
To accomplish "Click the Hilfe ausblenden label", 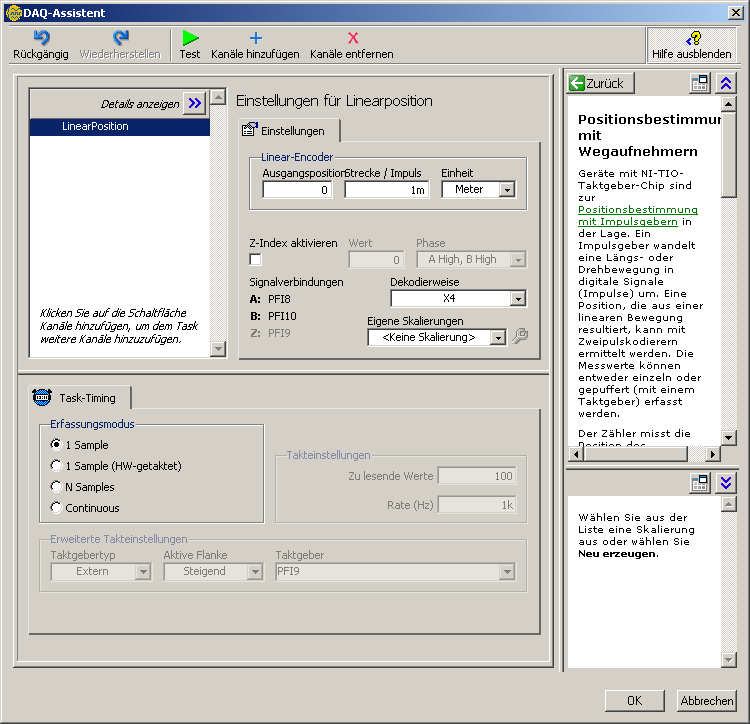I will [692, 54].
